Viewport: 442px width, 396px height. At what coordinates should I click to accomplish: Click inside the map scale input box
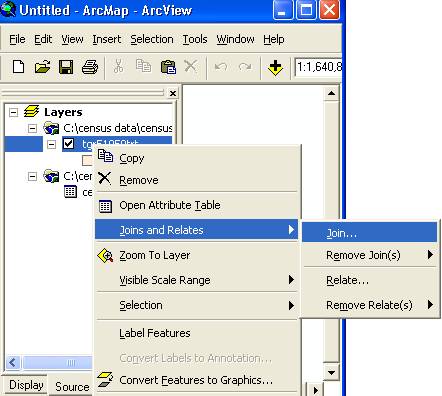pyautogui.click(x=318, y=67)
